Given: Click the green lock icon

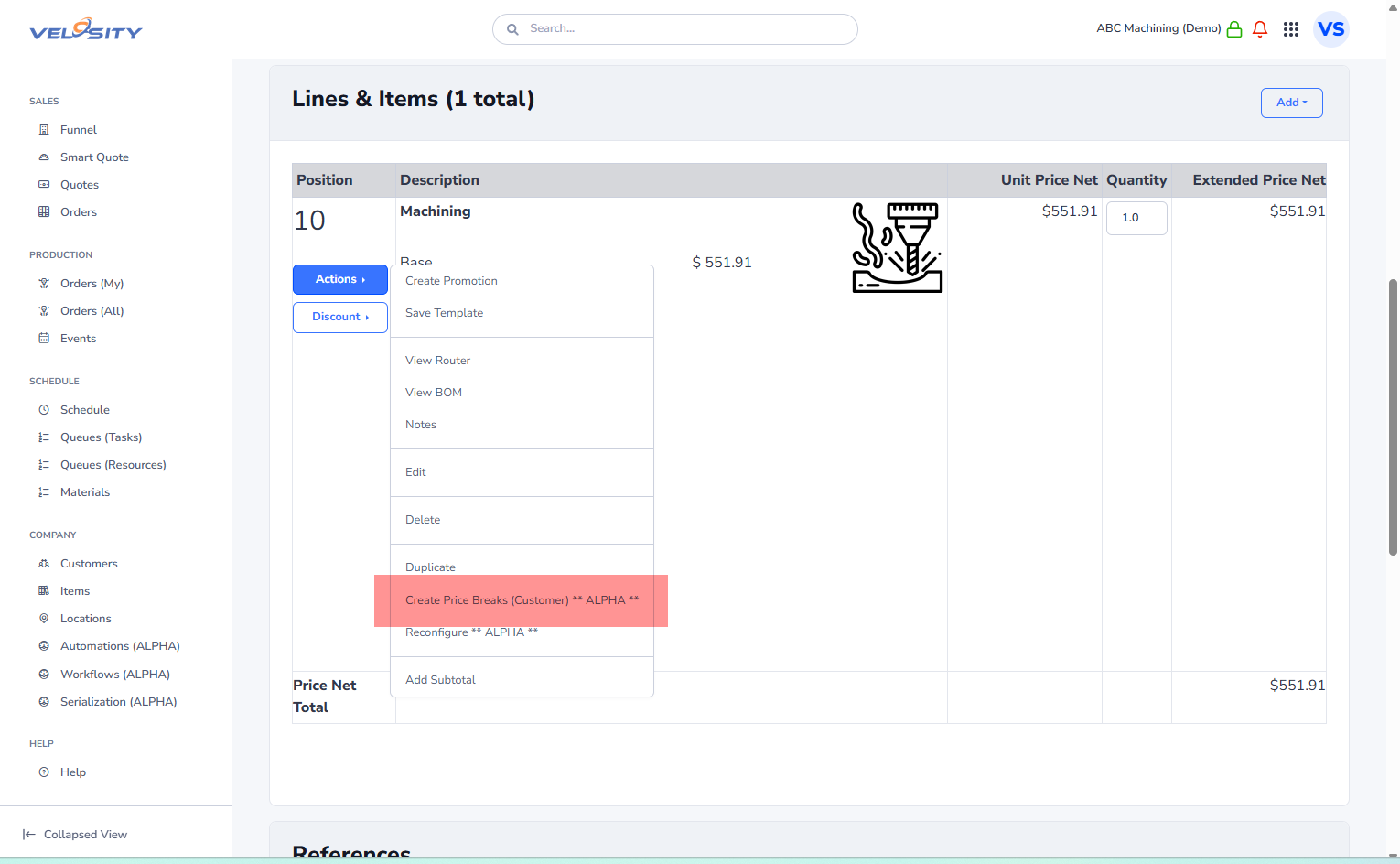Looking at the screenshot, I should click(1234, 29).
